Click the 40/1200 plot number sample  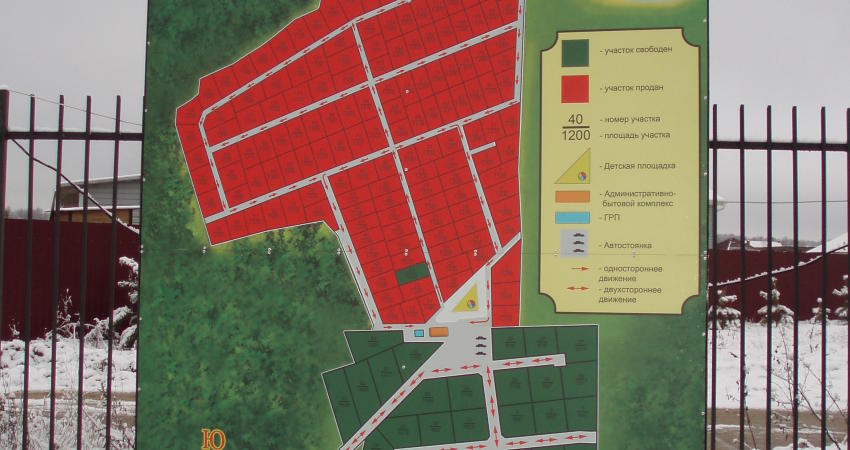click(x=575, y=128)
